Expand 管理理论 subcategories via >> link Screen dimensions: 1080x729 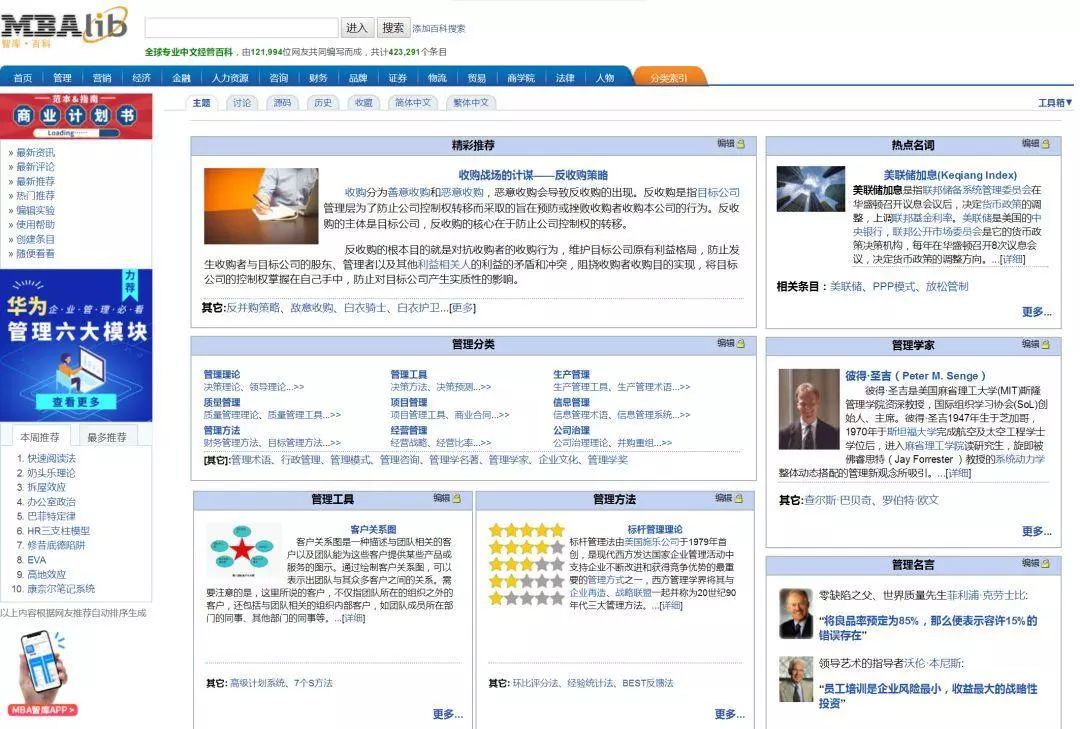298,387
